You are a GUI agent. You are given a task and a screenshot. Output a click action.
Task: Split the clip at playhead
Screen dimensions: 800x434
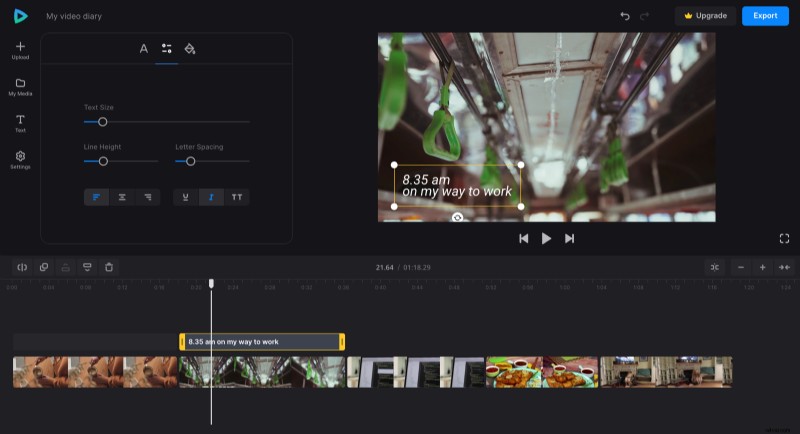coord(22,267)
